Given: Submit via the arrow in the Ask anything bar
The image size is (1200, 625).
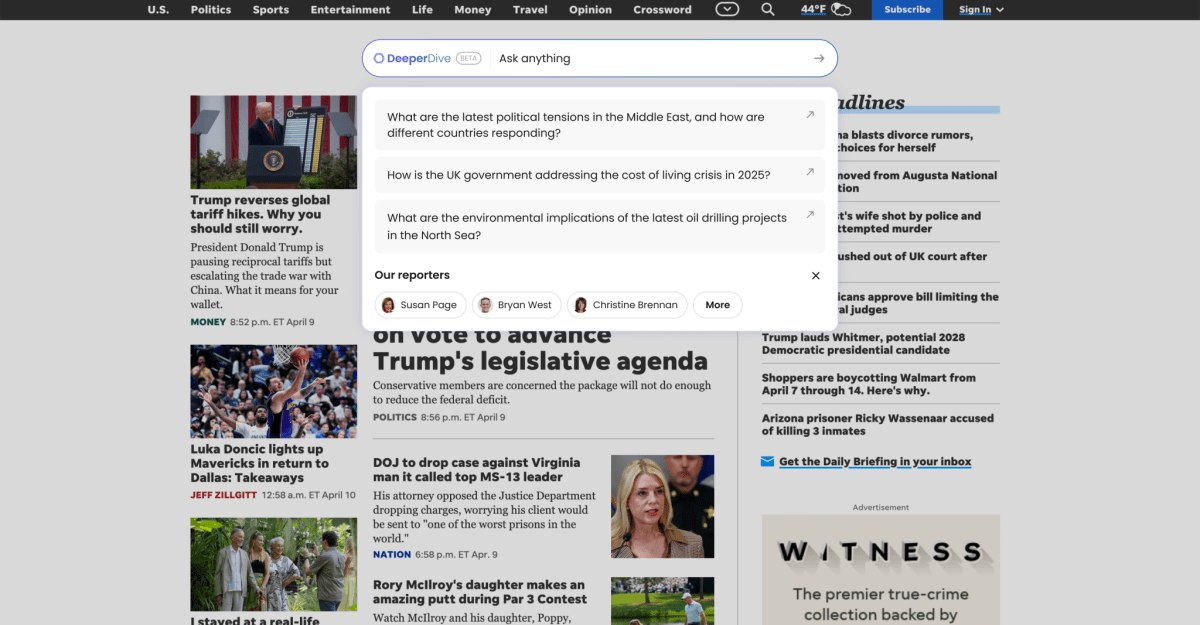Looking at the screenshot, I should tap(817, 57).
